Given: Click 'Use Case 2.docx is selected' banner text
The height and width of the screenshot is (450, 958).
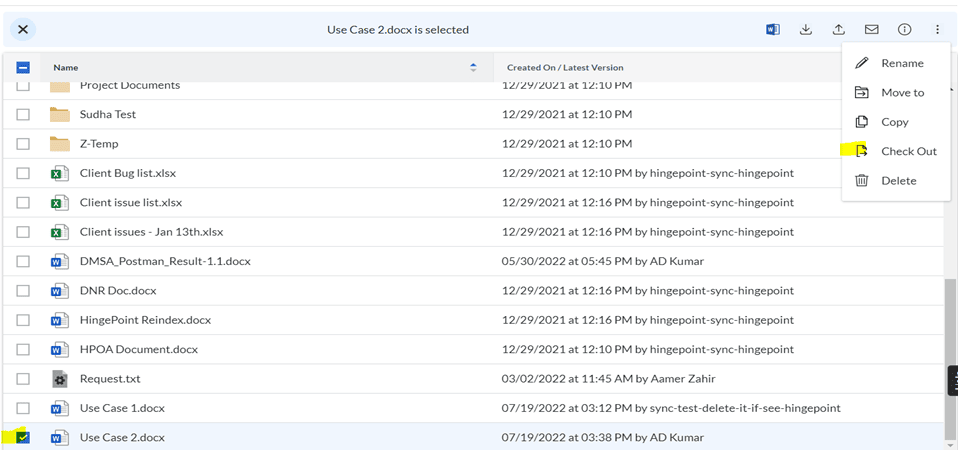Looking at the screenshot, I should click(x=398, y=29).
